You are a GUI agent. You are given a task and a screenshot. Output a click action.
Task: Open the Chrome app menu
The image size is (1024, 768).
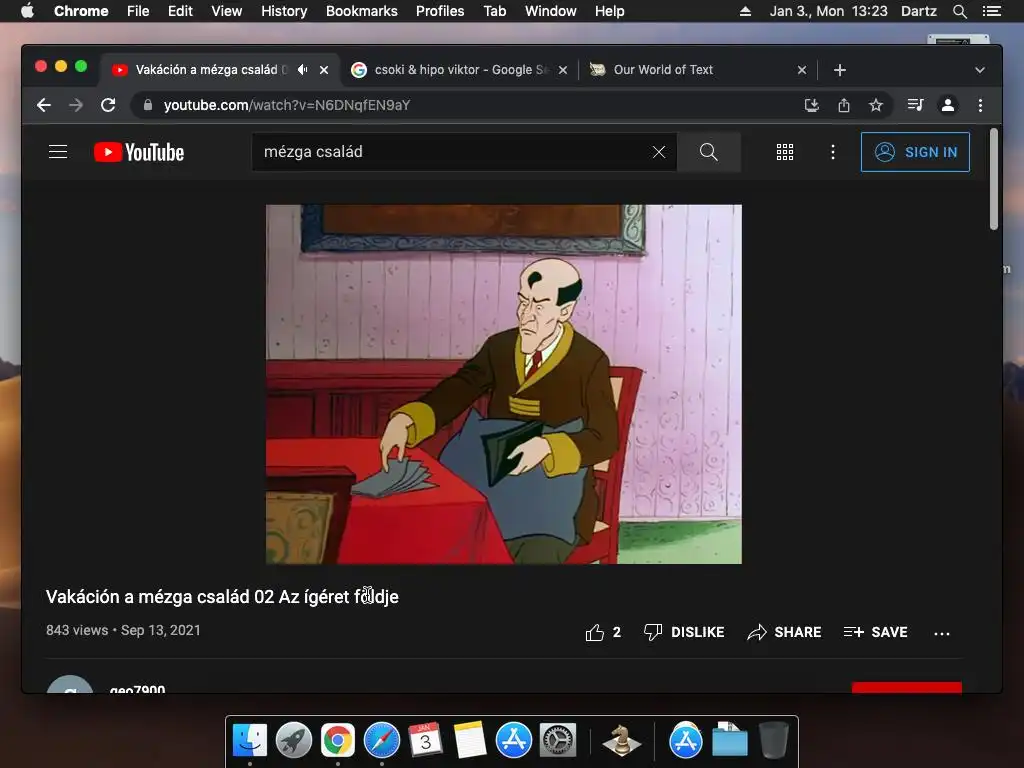pyautogui.click(x=81, y=11)
